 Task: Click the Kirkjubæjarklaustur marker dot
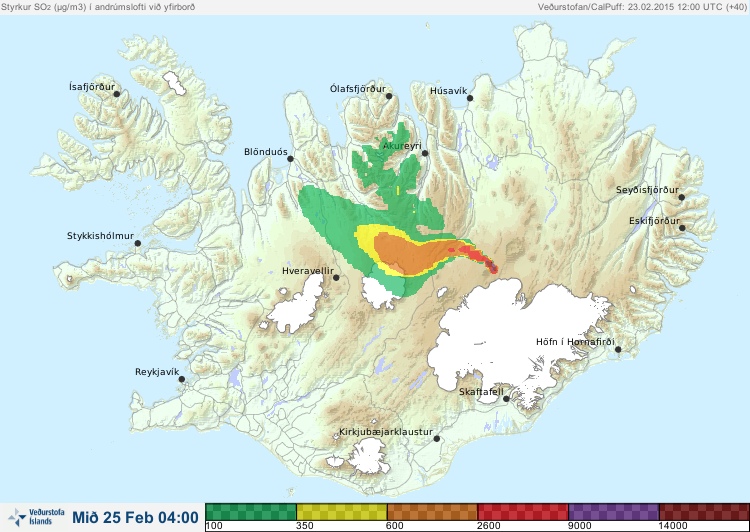[437, 439]
